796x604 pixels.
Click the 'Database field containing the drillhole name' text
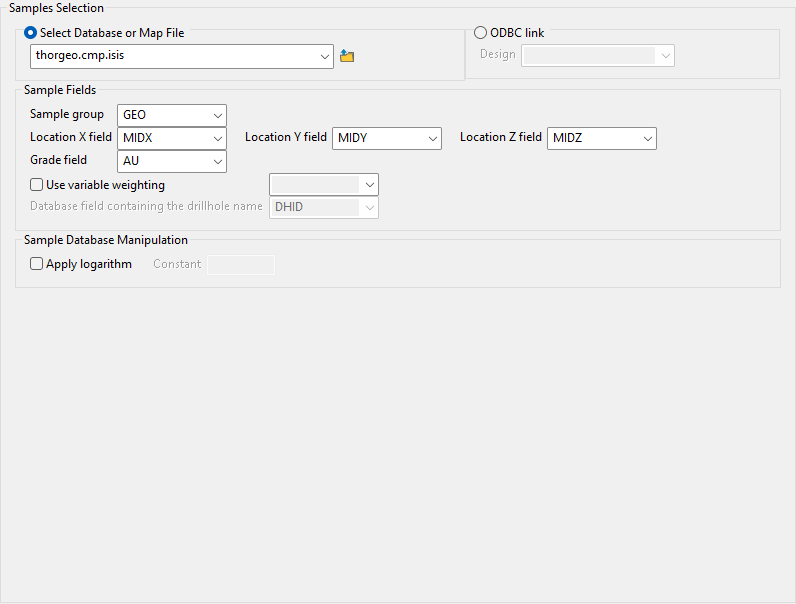(146, 206)
